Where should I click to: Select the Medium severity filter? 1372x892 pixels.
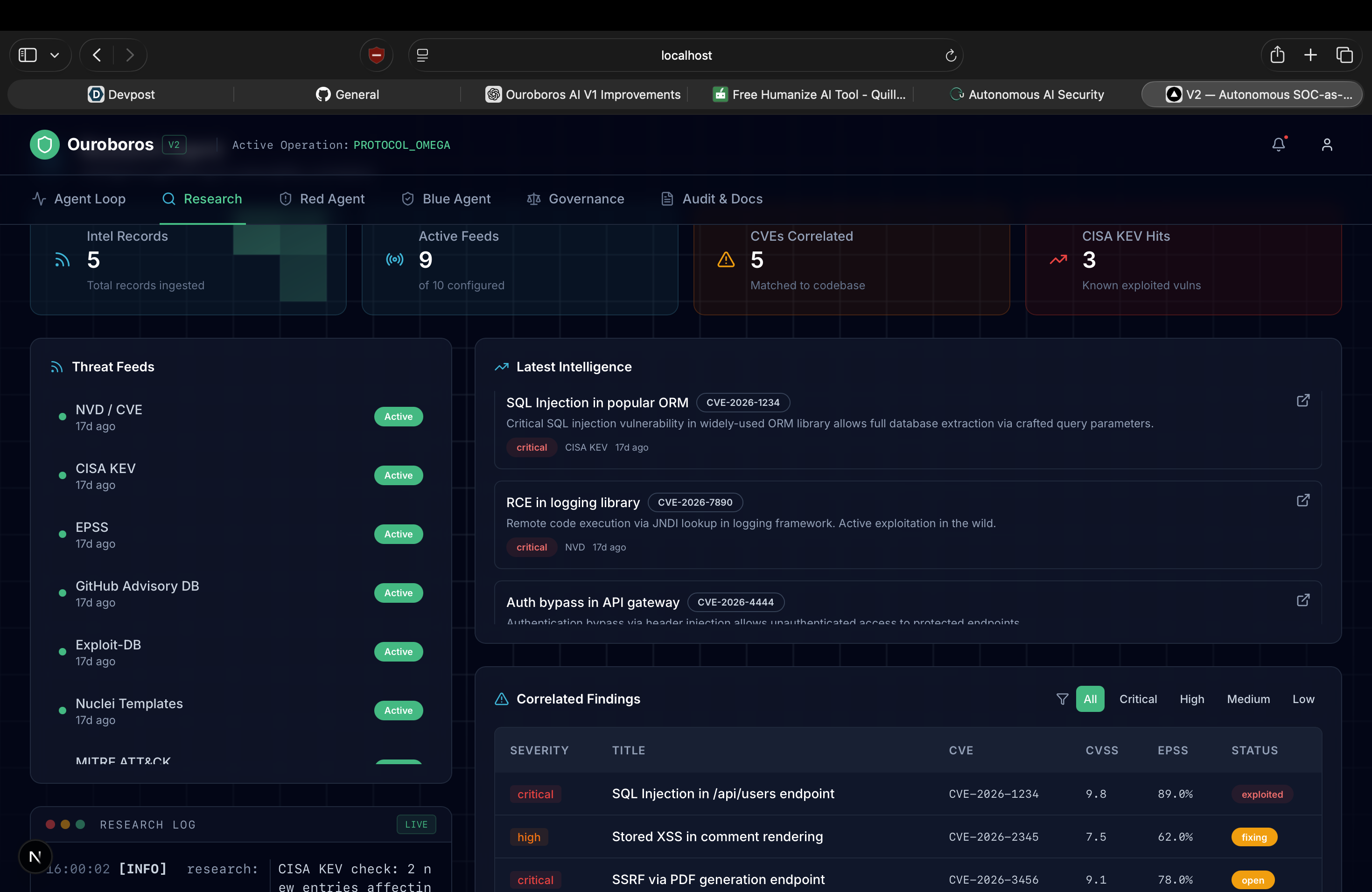1248,699
